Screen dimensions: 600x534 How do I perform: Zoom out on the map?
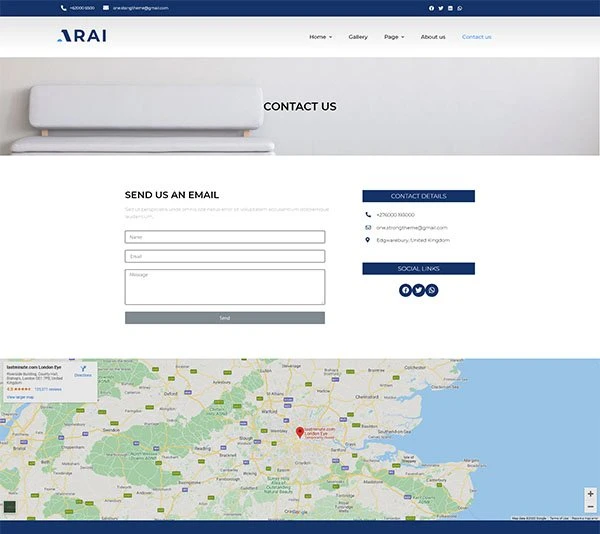[x=590, y=507]
